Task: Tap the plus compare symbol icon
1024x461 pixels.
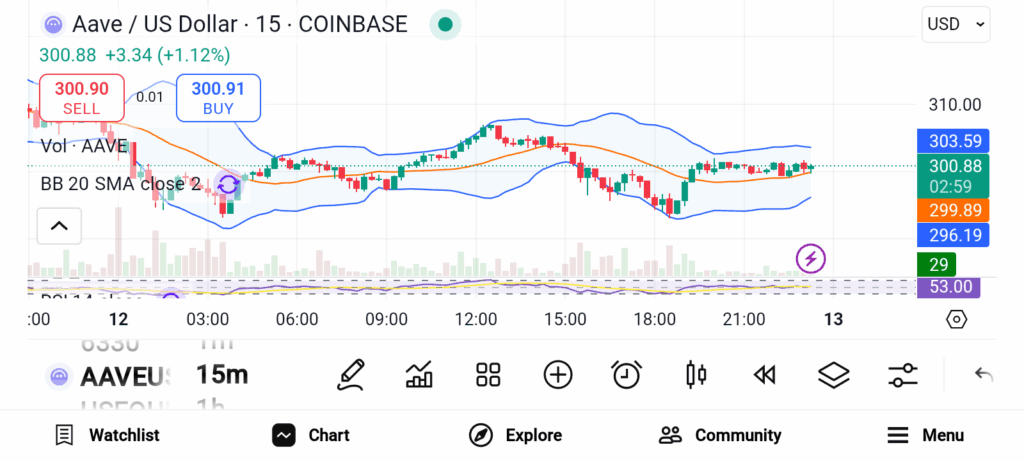Action: pyautogui.click(x=558, y=375)
